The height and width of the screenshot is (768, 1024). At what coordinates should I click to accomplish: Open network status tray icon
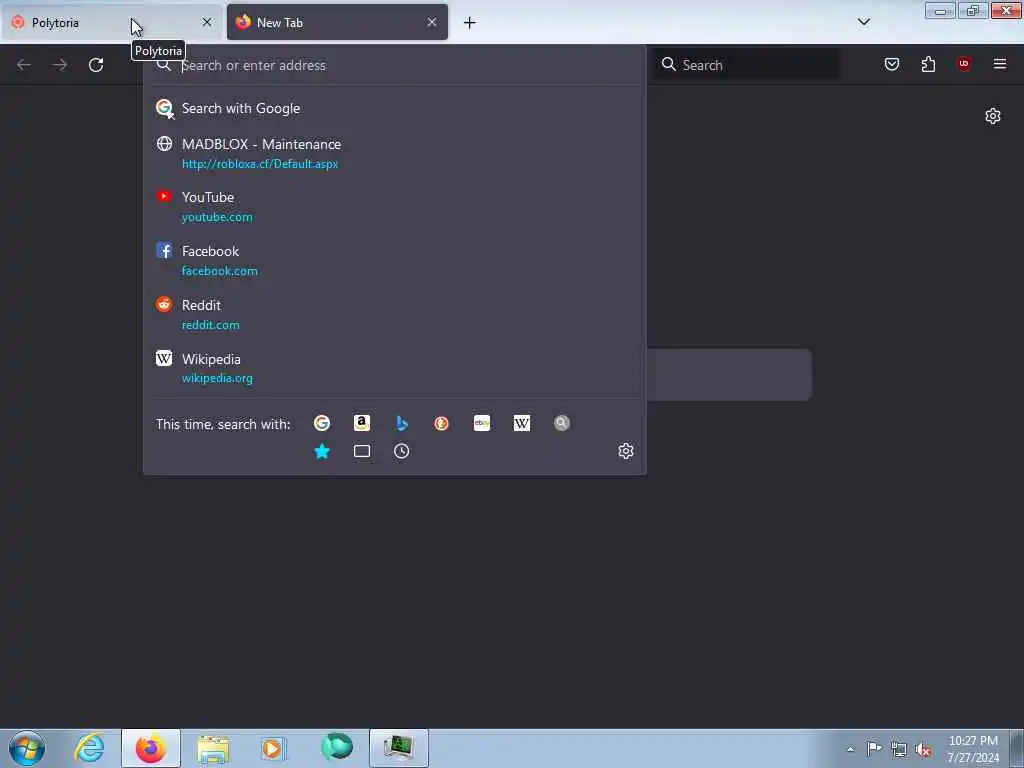(x=899, y=749)
